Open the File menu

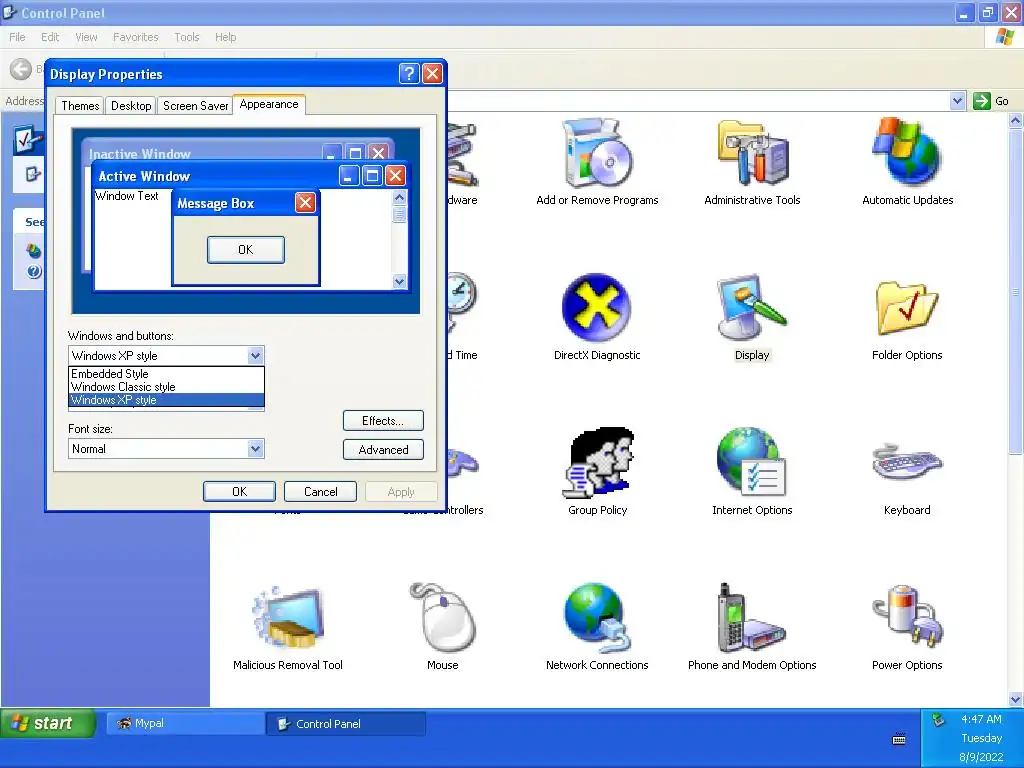click(x=18, y=37)
